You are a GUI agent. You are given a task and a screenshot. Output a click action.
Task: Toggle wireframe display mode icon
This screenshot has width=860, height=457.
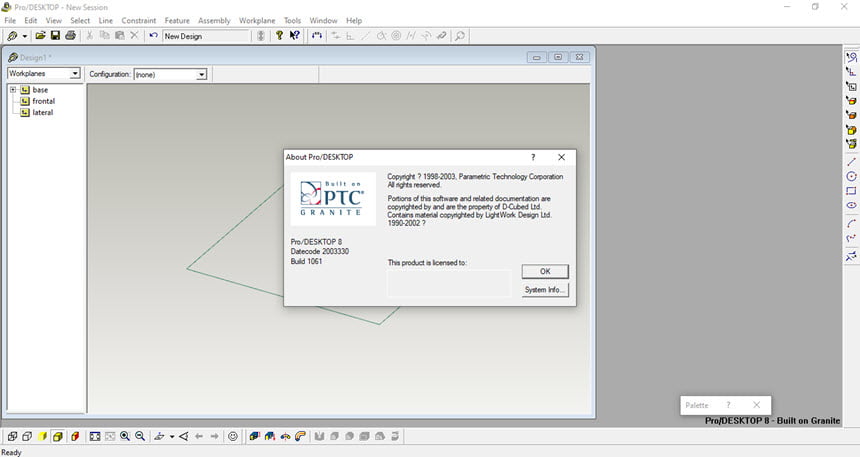(x=12, y=436)
